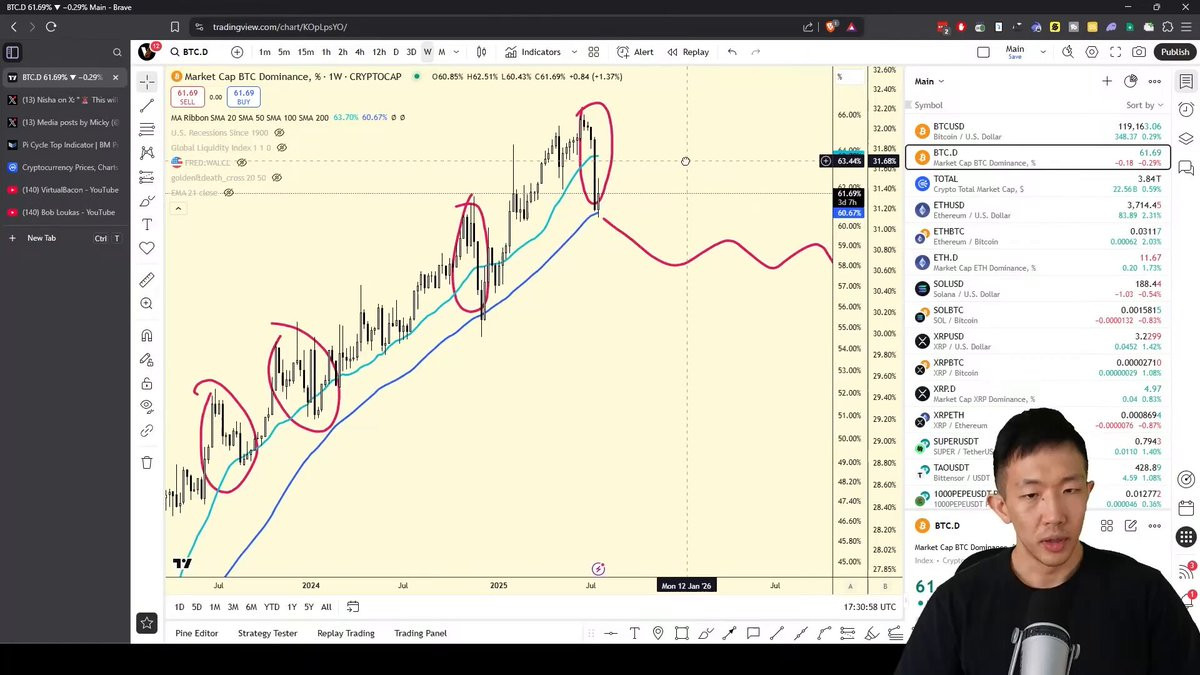
Task: Click the quick search icon
Action: (1068, 52)
